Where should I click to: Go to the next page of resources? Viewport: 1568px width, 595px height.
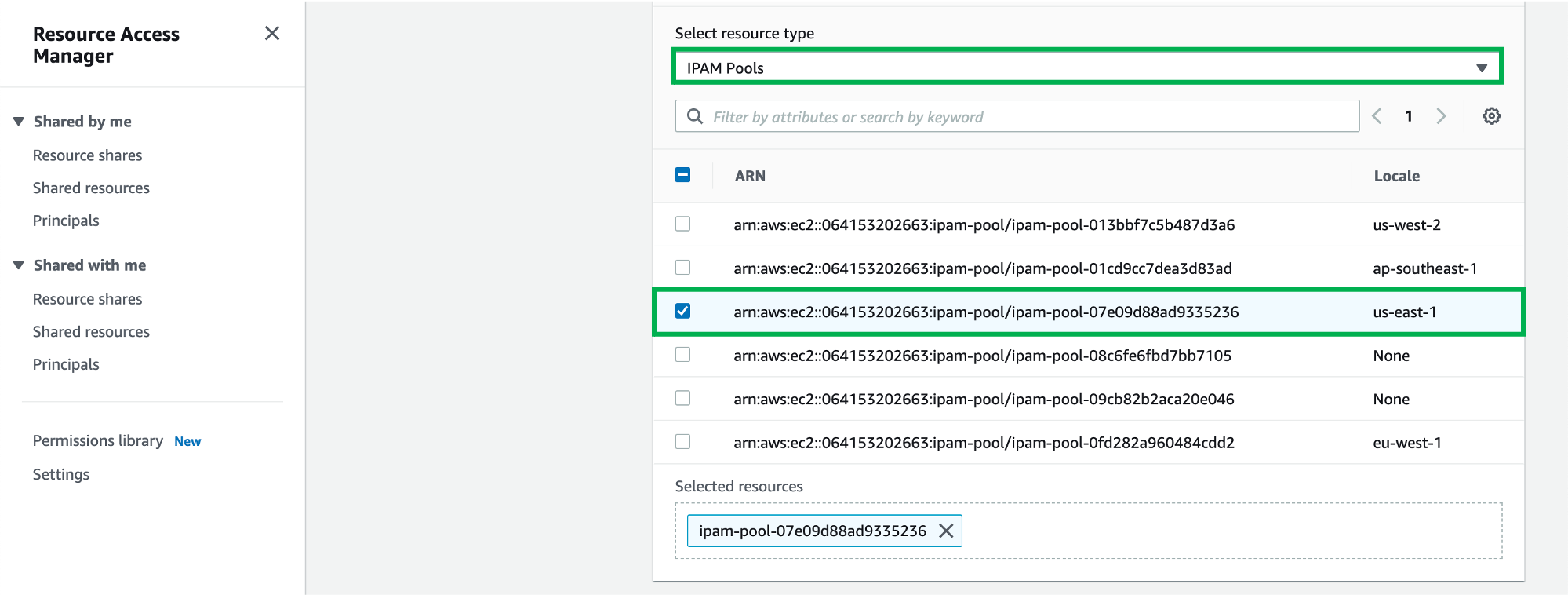tap(1441, 116)
